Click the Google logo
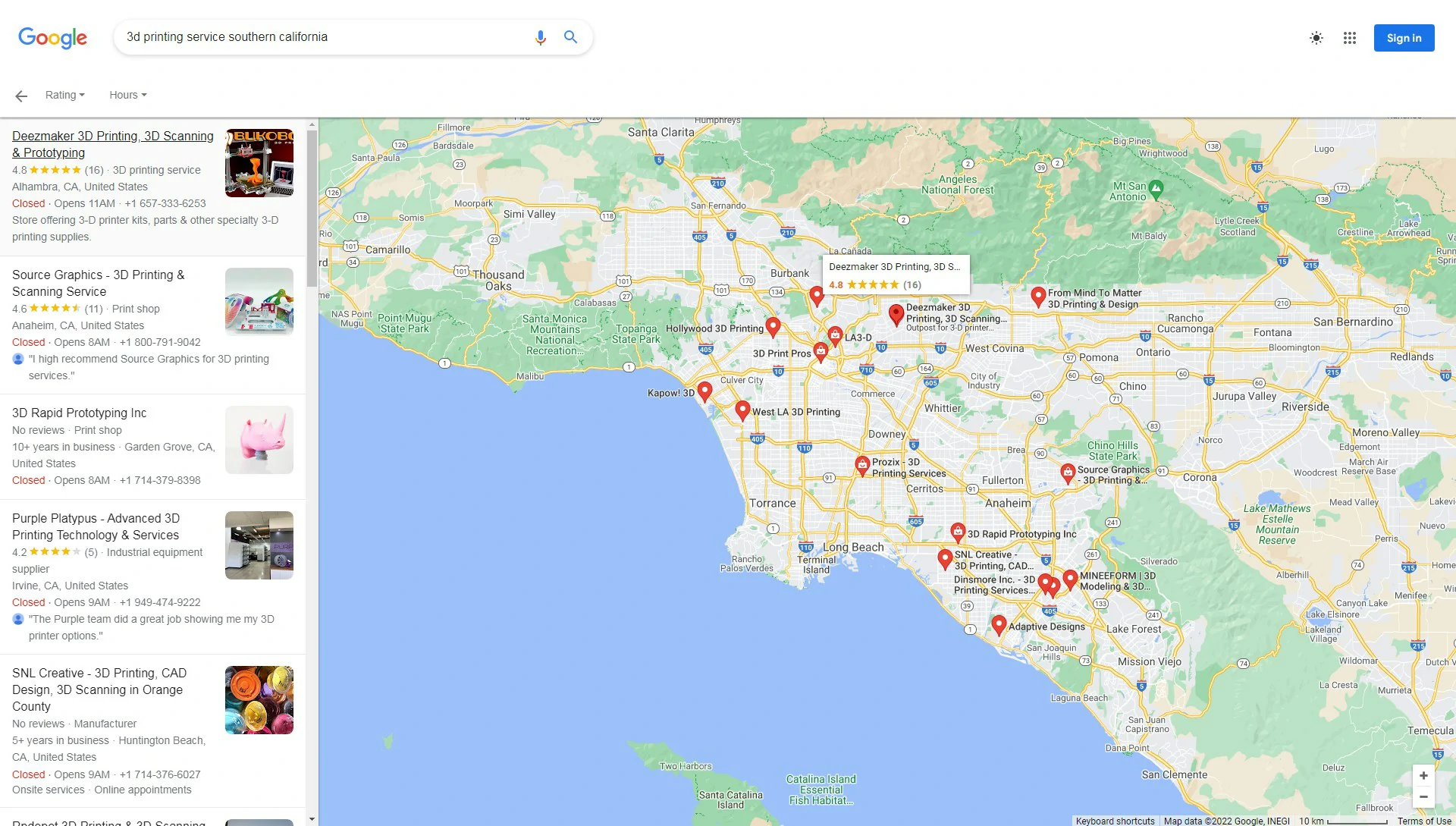Screen dimensions: 1456x826 (x=52, y=38)
